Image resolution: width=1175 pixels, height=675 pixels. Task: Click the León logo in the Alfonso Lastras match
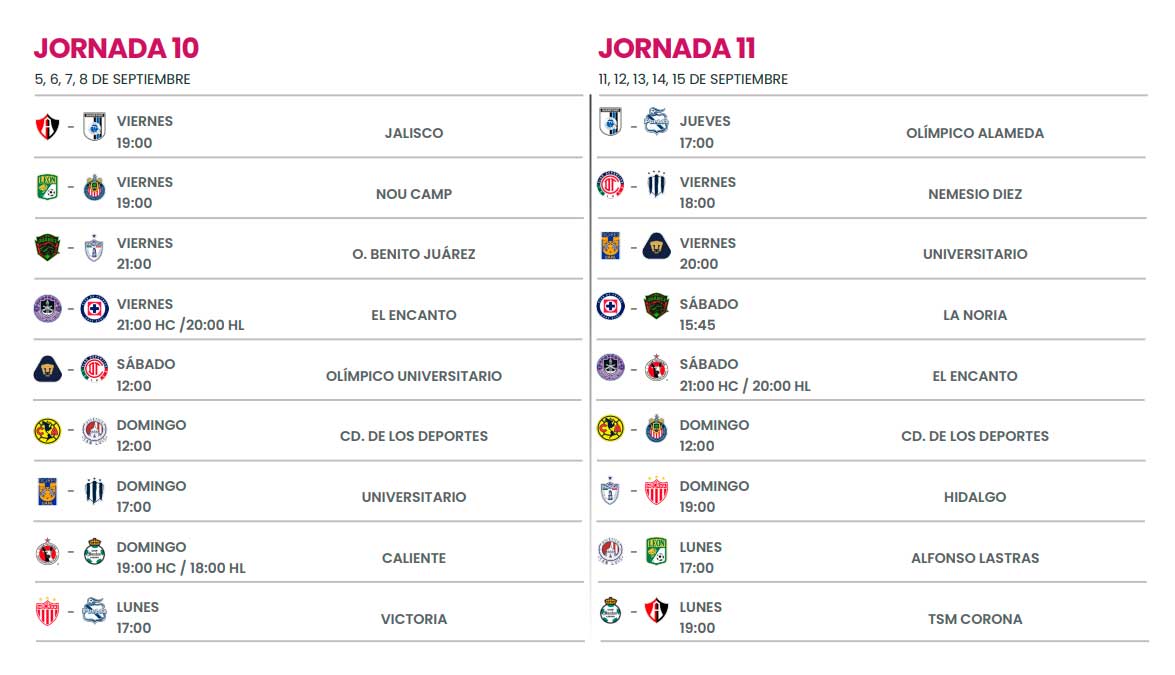[x=657, y=550]
